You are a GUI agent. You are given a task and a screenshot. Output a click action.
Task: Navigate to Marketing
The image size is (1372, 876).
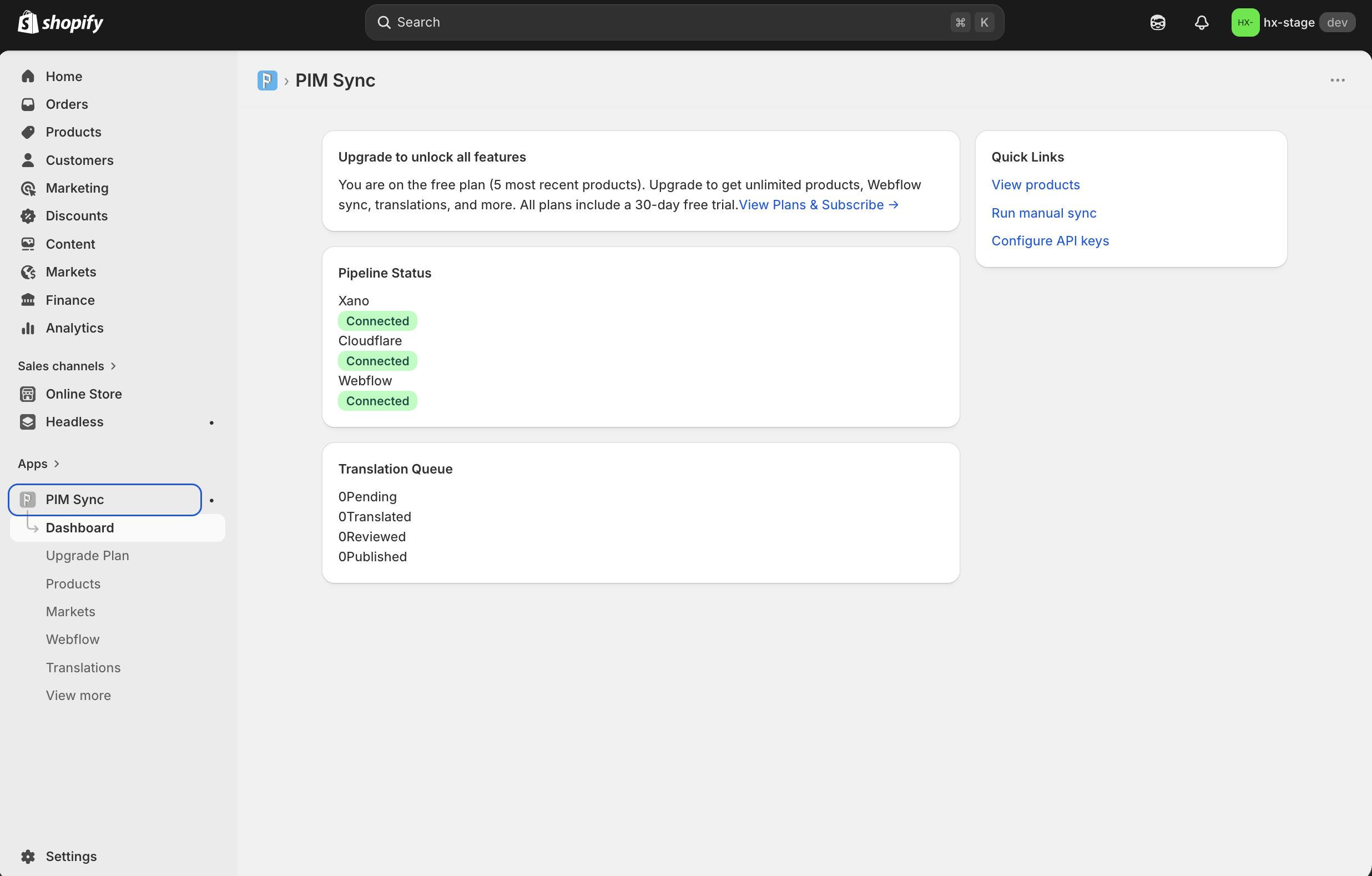[117, 188]
